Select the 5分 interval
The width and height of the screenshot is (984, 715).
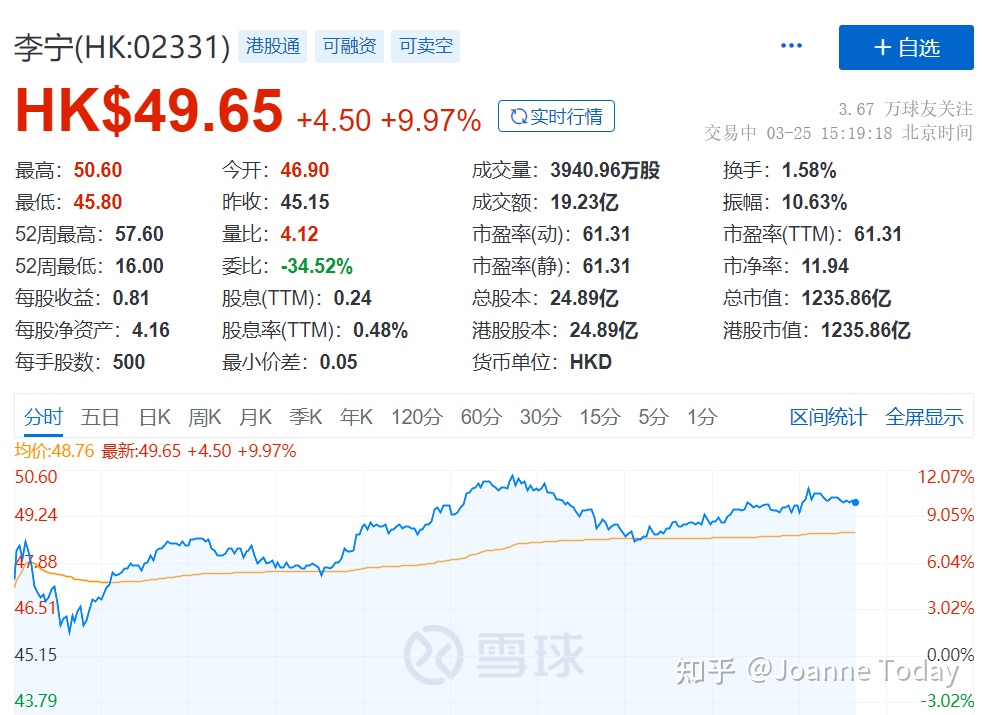pos(655,417)
